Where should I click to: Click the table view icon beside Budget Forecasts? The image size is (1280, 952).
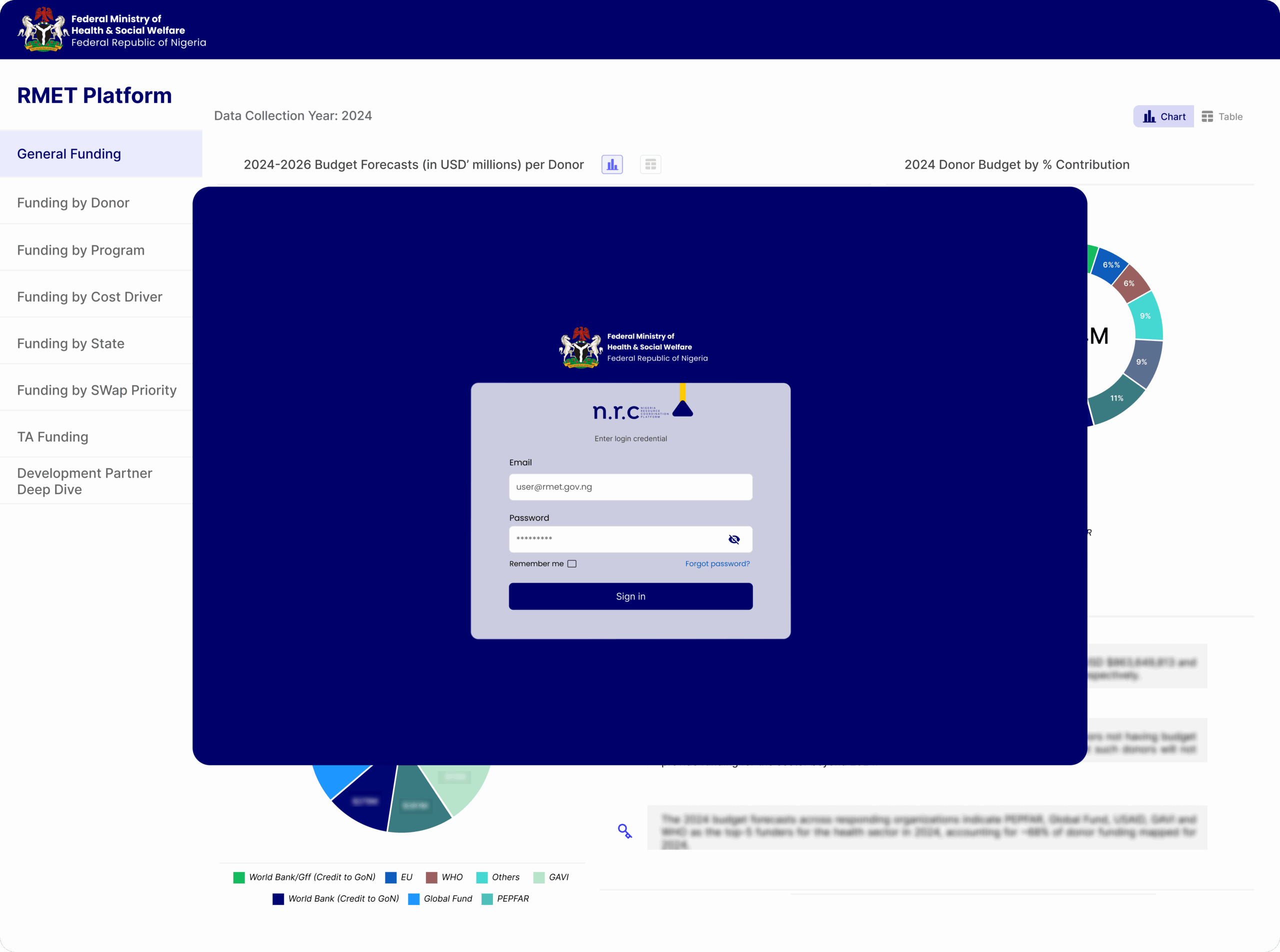pos(650,165)
